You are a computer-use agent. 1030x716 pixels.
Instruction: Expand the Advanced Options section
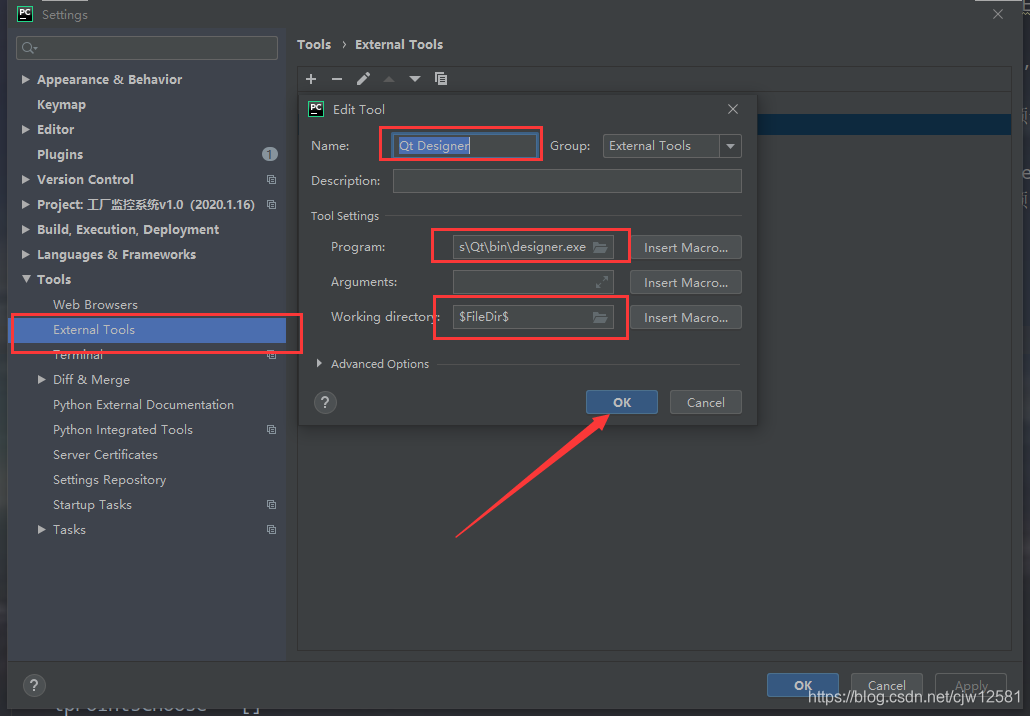coord(320,363)
